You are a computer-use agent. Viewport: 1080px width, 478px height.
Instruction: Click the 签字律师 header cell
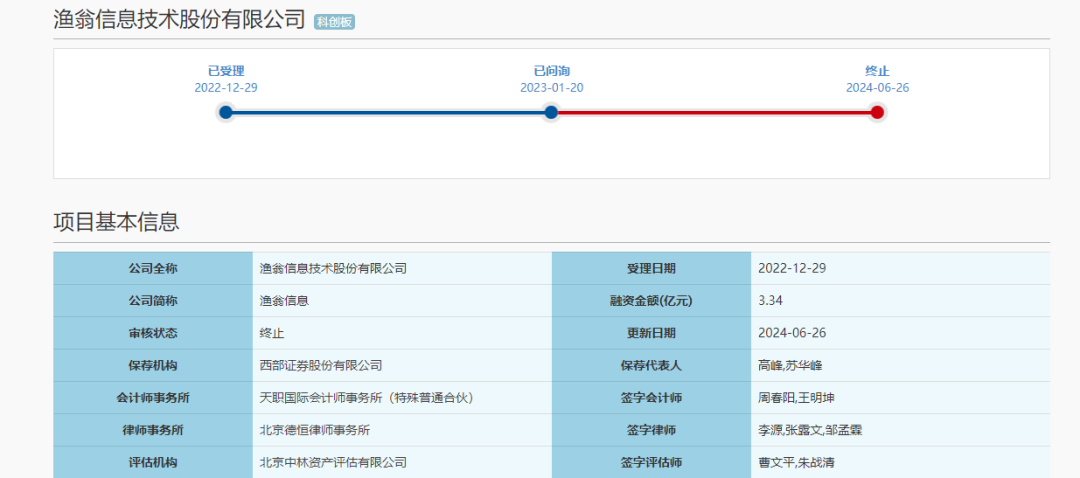tap(652, 430)
